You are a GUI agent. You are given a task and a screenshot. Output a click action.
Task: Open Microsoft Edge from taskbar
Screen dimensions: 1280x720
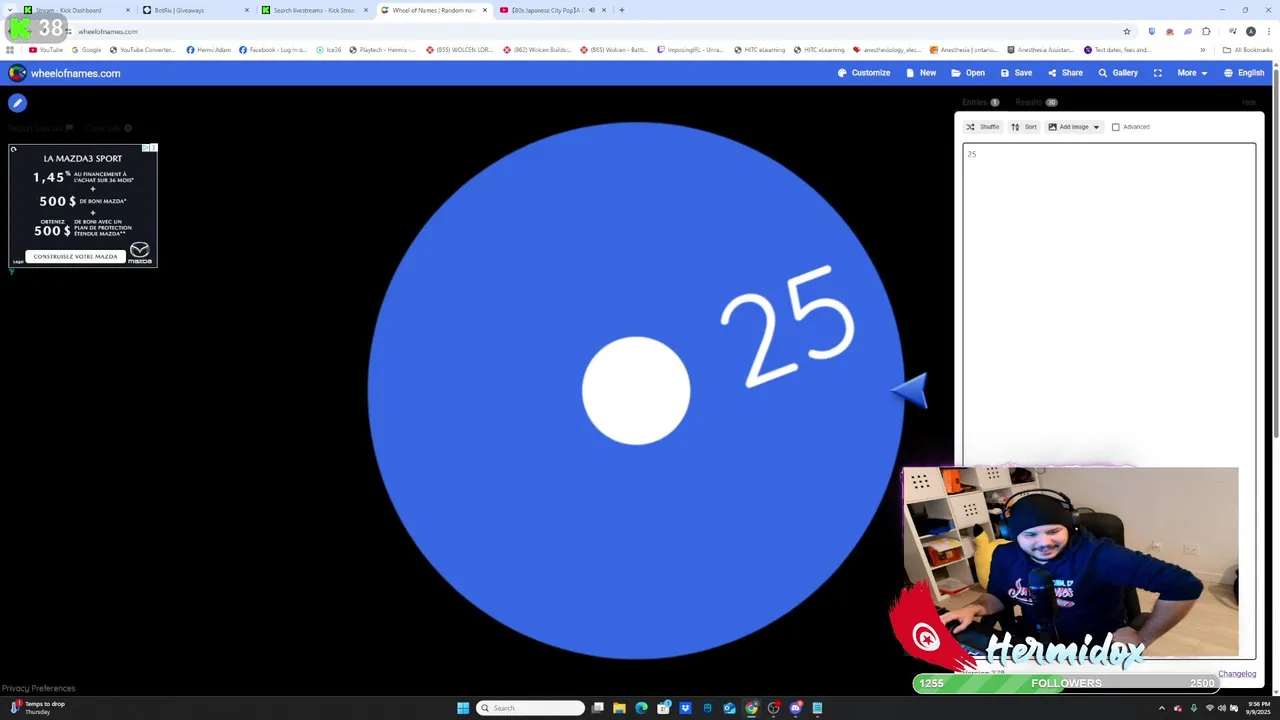point(642,708)
